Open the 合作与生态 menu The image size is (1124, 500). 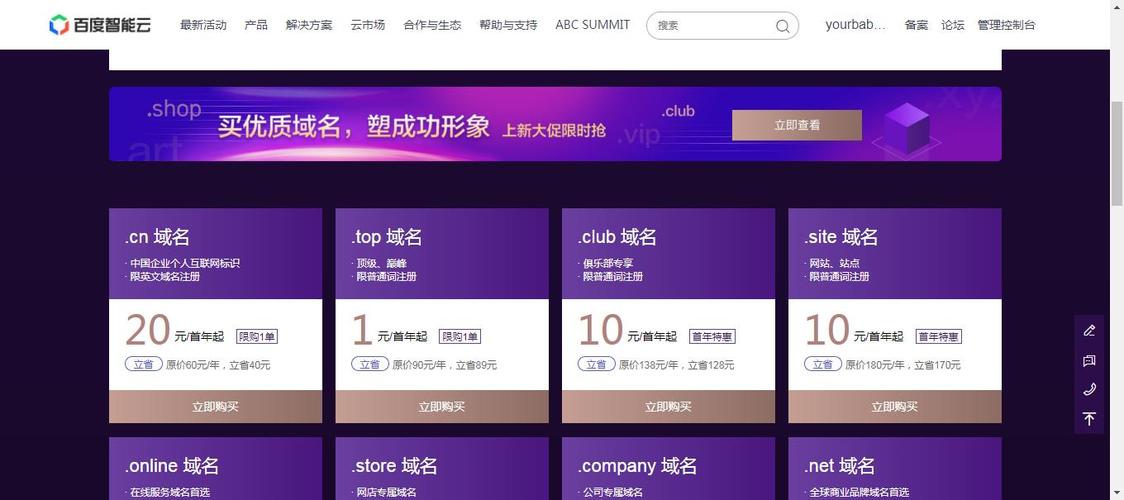[x=432, y=25]
